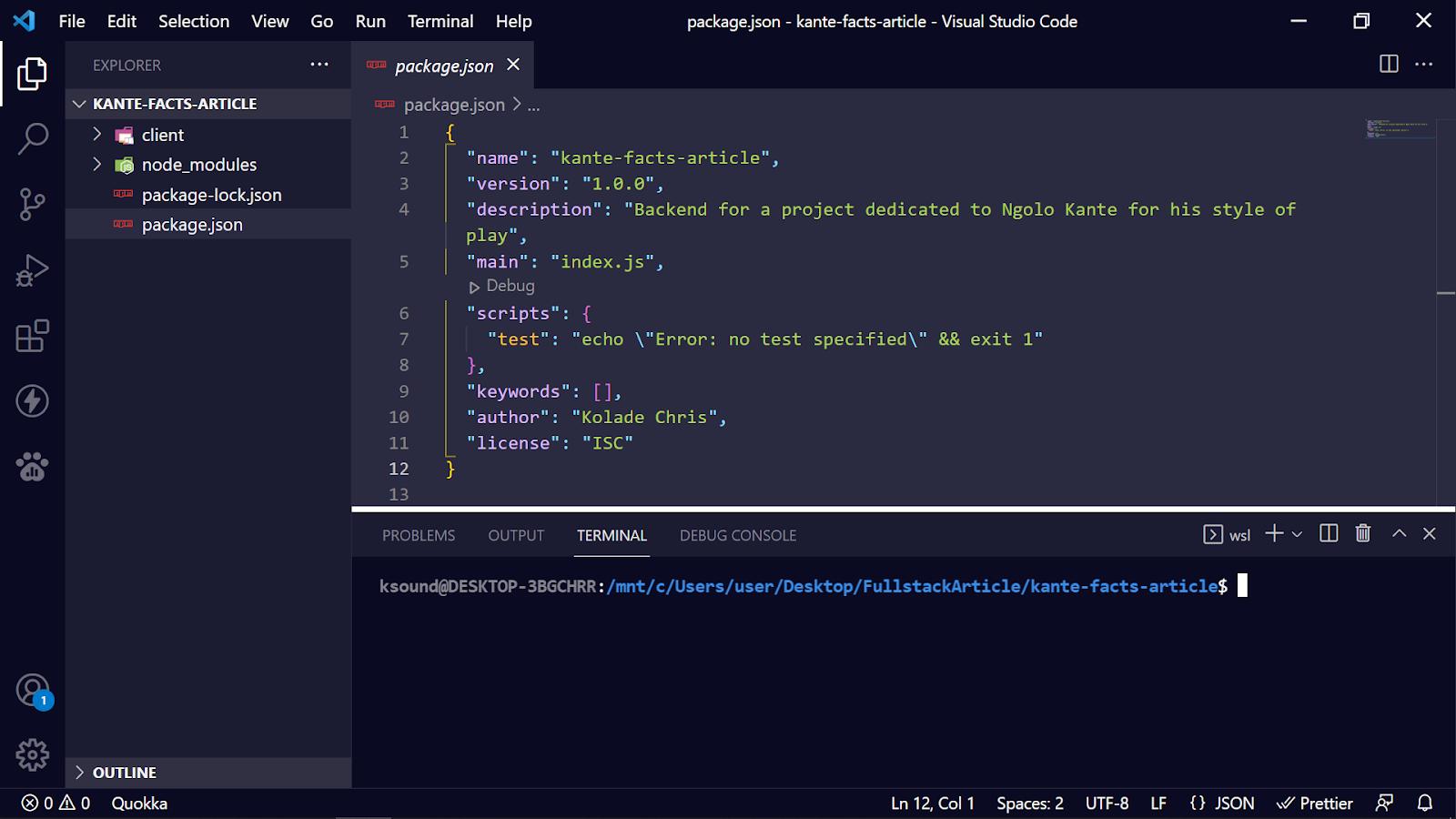Viewport: 1456px width, 819px height.
Task: Click the Manage gear icon
Action: (33, 754)
